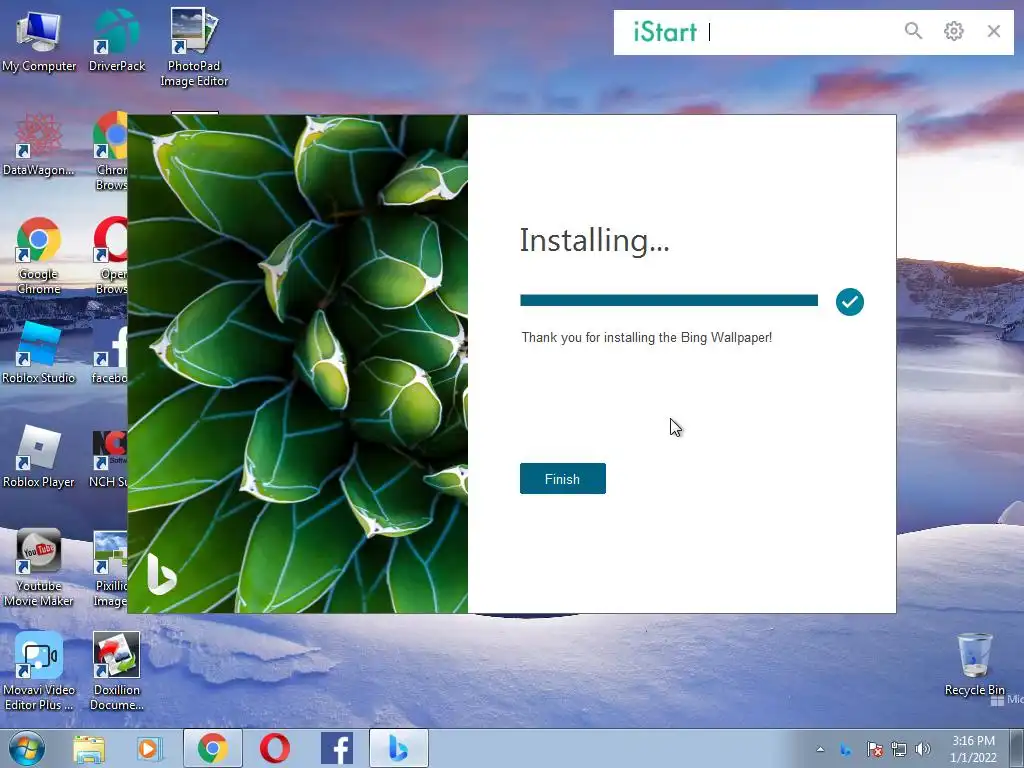This screenshot has height=768, width=1024.
Task: Select Movavi Video Editor Plus icon
Action: coord(39,672)
